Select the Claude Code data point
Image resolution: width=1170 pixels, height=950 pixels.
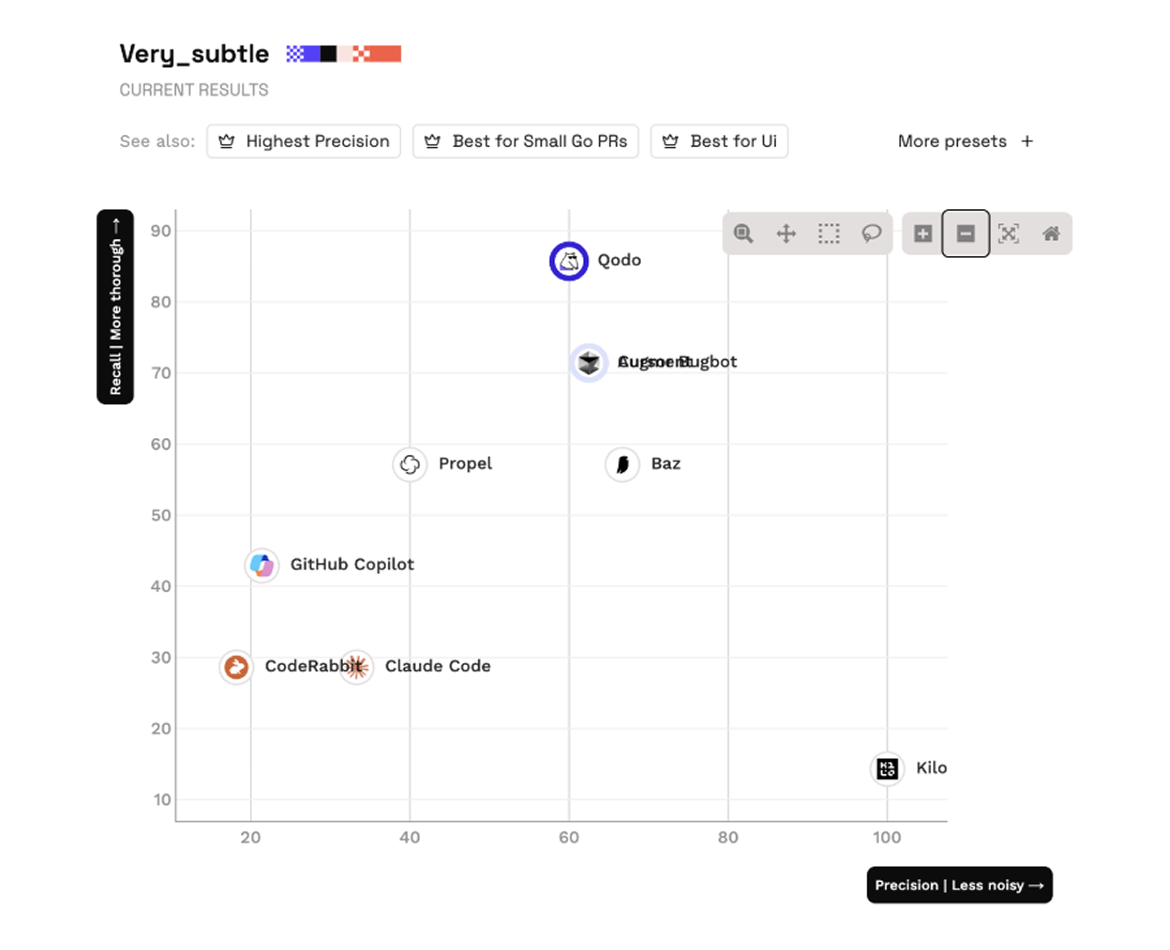[356, 666]
